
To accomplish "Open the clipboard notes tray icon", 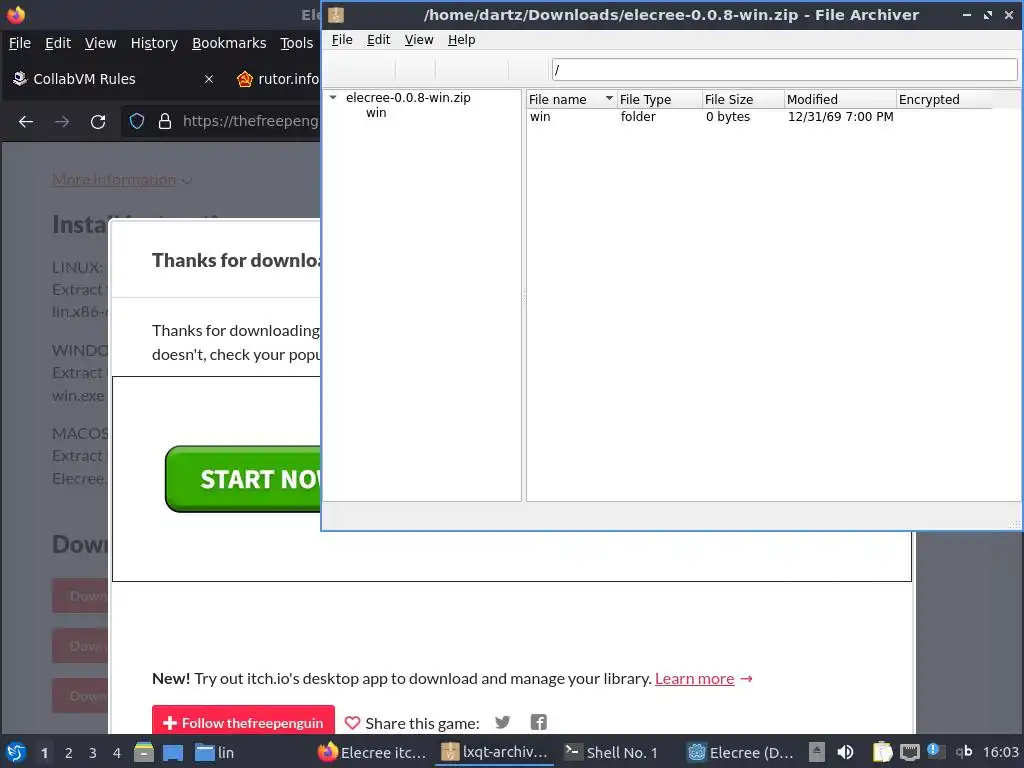I will (882, 752).
